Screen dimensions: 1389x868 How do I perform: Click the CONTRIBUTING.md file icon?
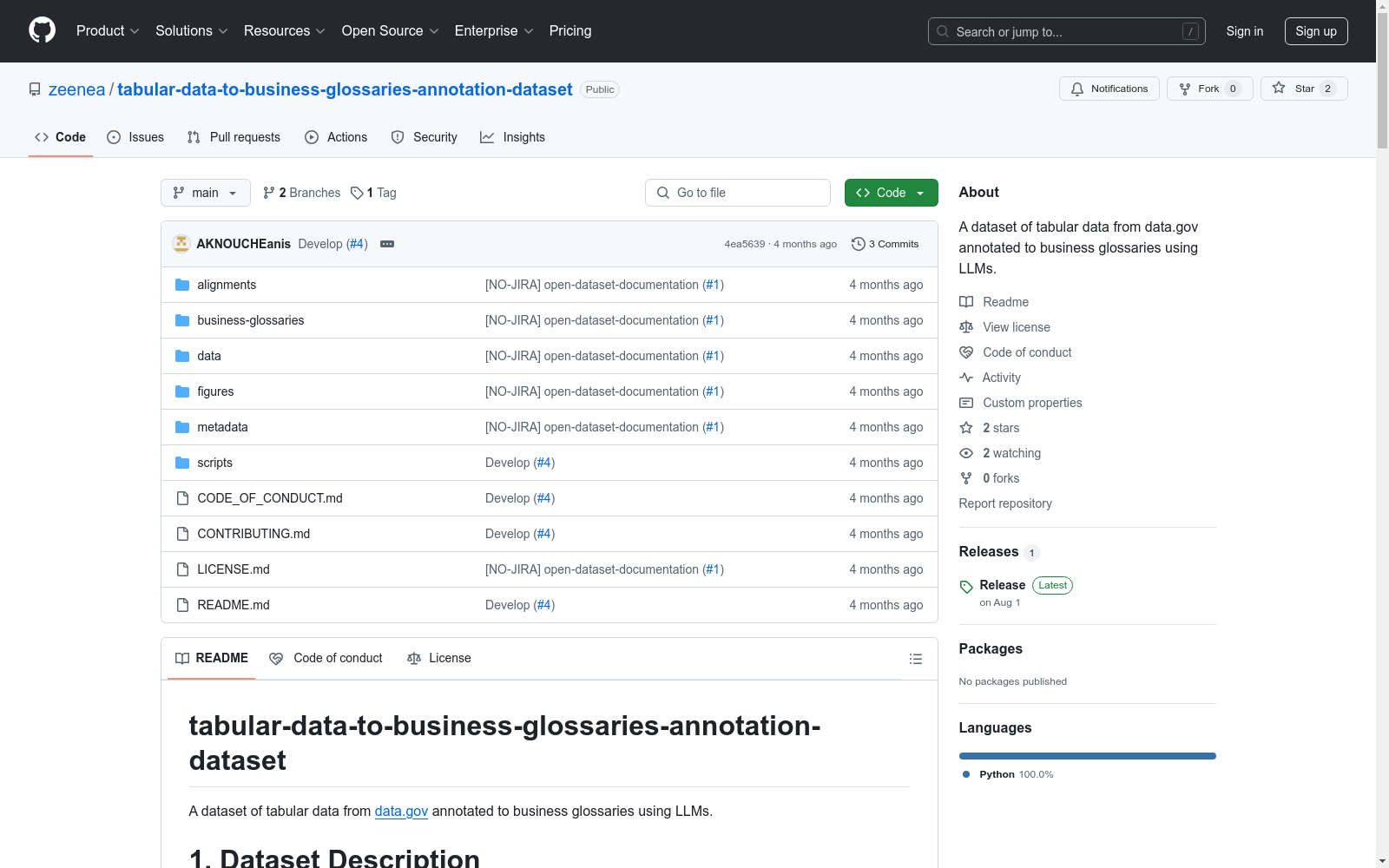(182, 534)
